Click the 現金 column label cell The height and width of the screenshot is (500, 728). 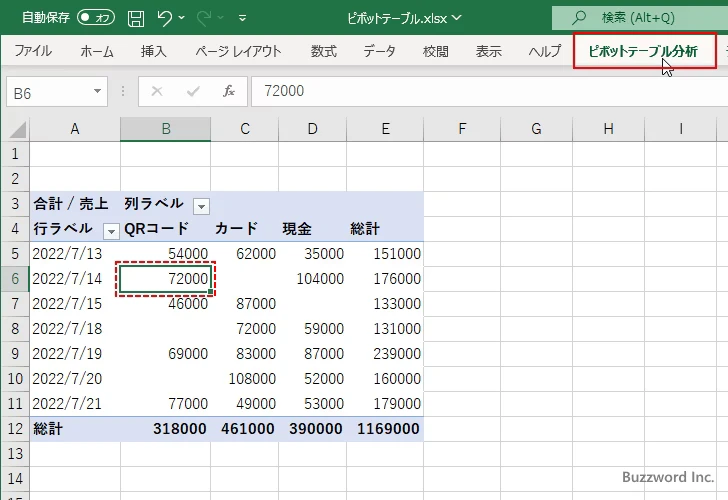[x=312, y=229]
